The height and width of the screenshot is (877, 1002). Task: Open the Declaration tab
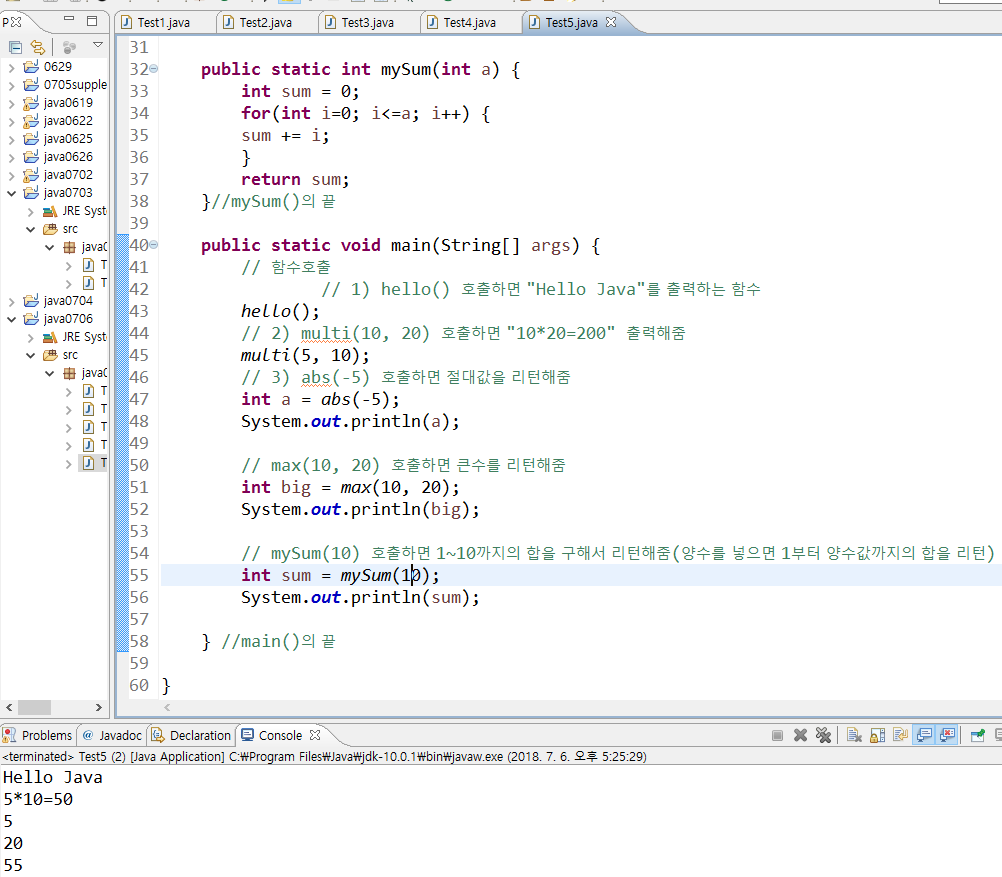coord(191,736)
